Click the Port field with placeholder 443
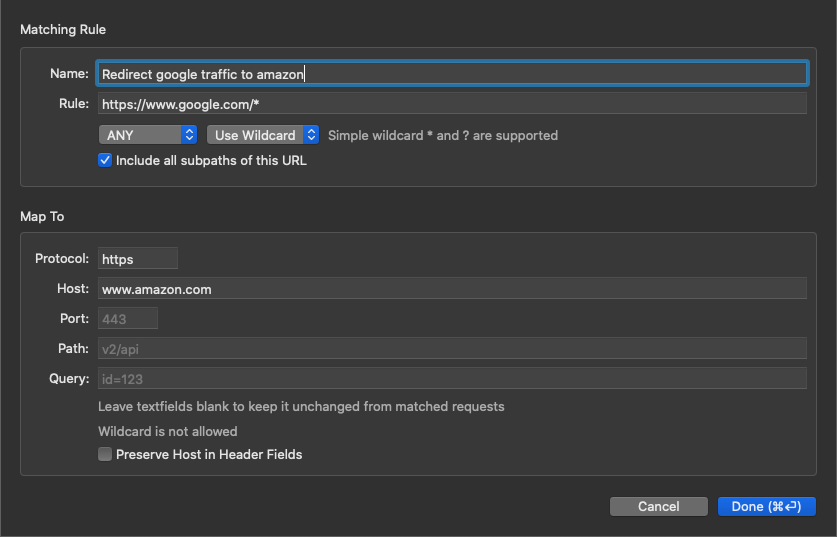The height and width of the screenshot is (537, 837). (x=128, y=318)
